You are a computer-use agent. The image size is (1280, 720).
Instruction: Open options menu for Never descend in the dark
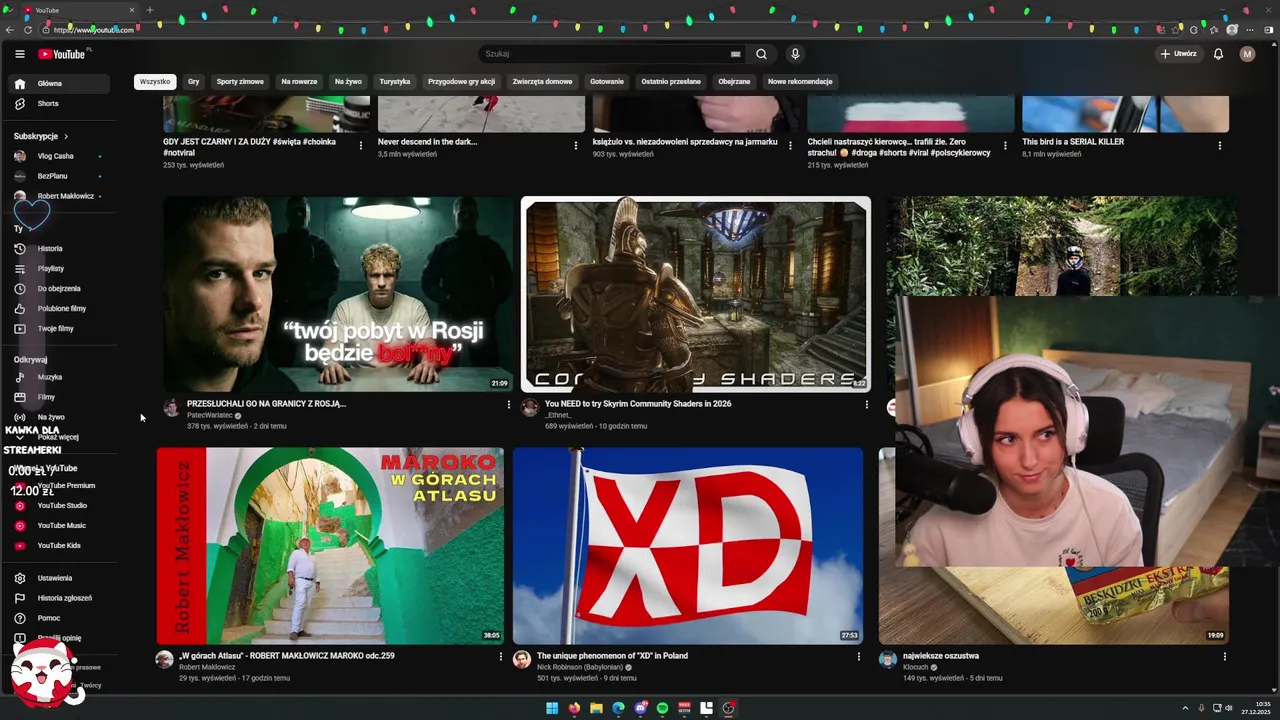click(x=575, y=146)
